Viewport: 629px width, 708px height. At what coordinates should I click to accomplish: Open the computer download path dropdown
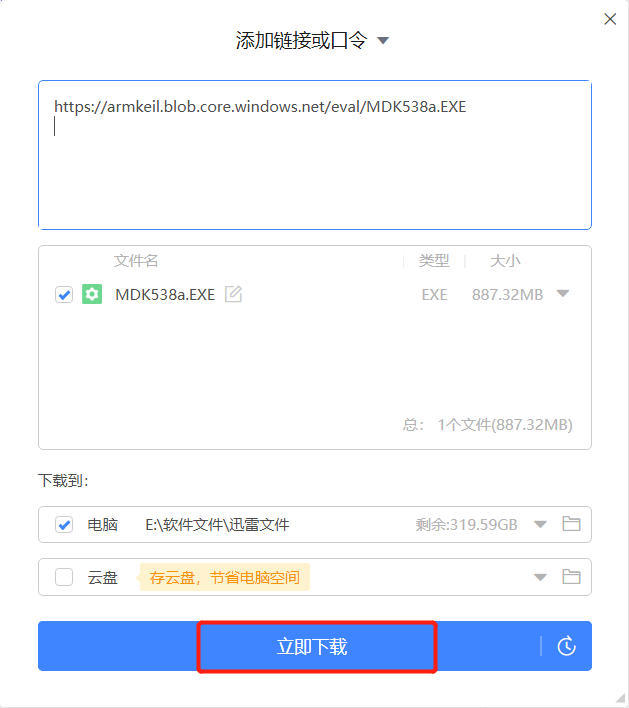click(x=540, y=524)
